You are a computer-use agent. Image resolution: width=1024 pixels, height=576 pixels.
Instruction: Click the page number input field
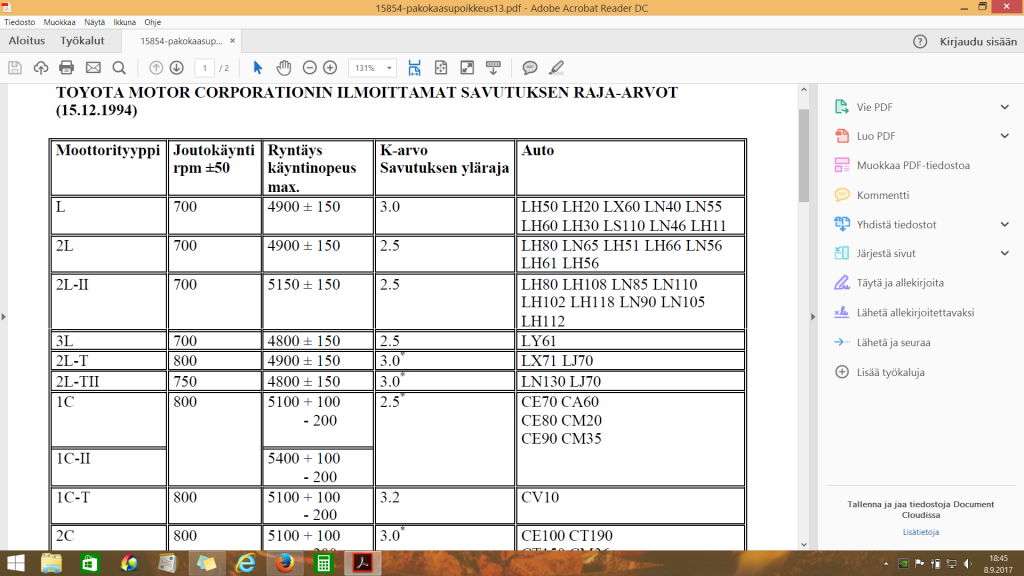point(205,68)
